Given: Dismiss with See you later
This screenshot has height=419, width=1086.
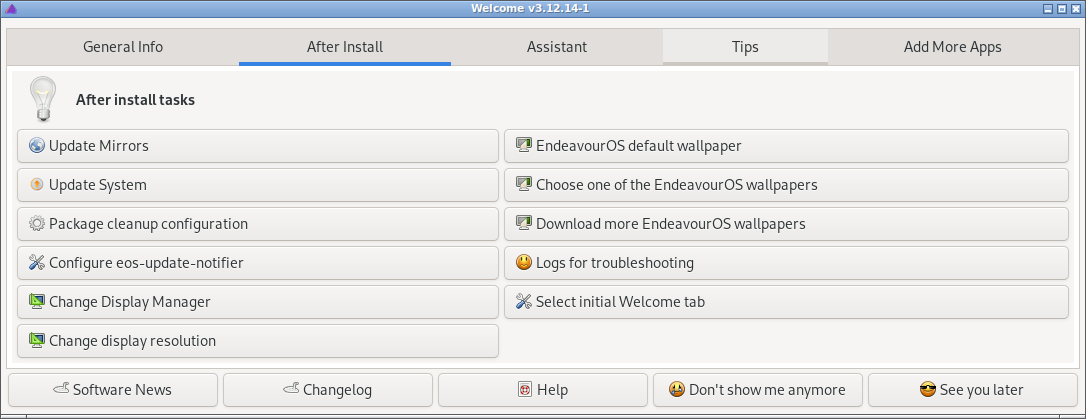Looking at the screenshot, I should click(973, 390).
